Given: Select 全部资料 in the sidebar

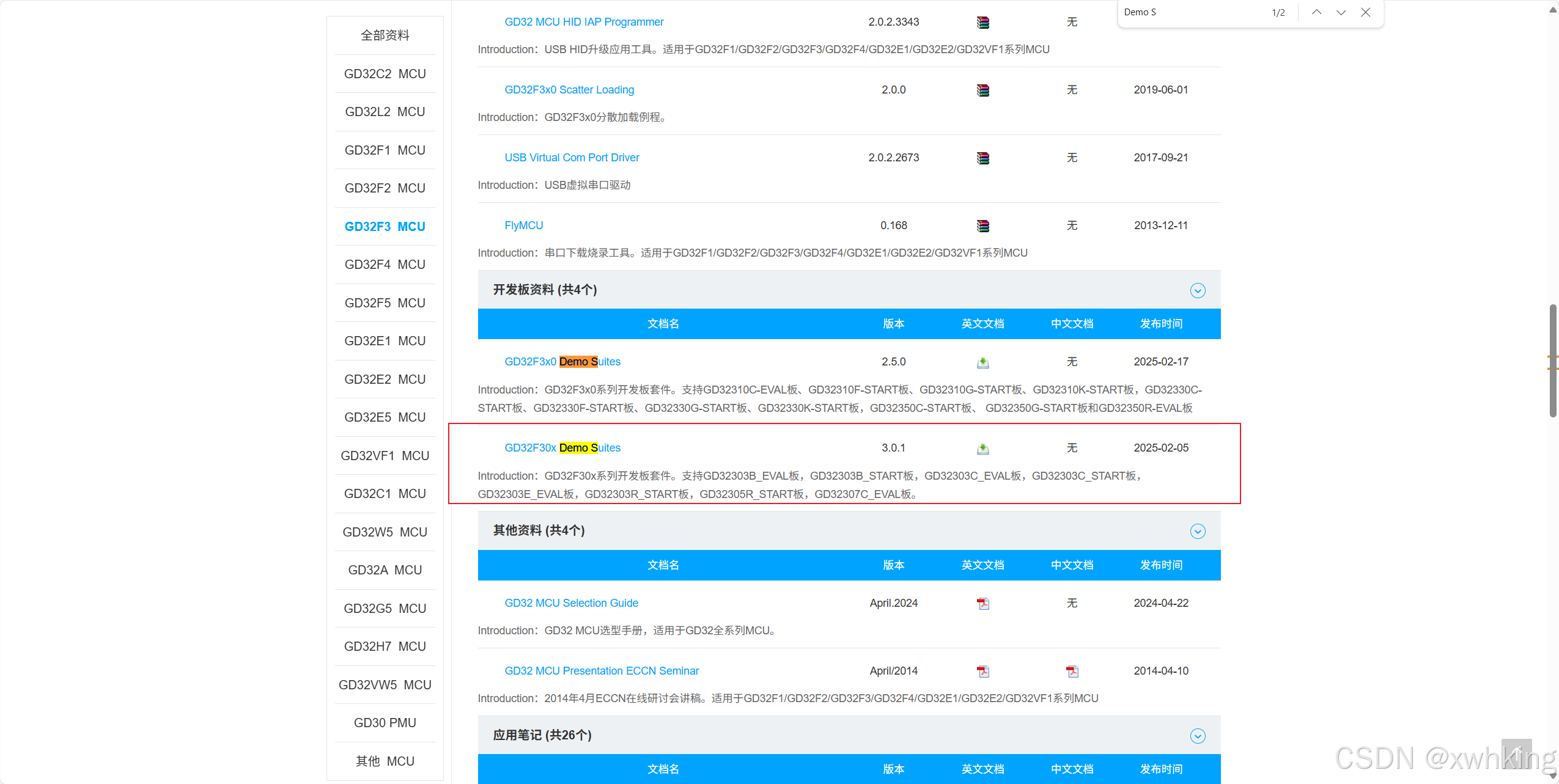Looking at the screenshot, I should (x=385, y=35).
